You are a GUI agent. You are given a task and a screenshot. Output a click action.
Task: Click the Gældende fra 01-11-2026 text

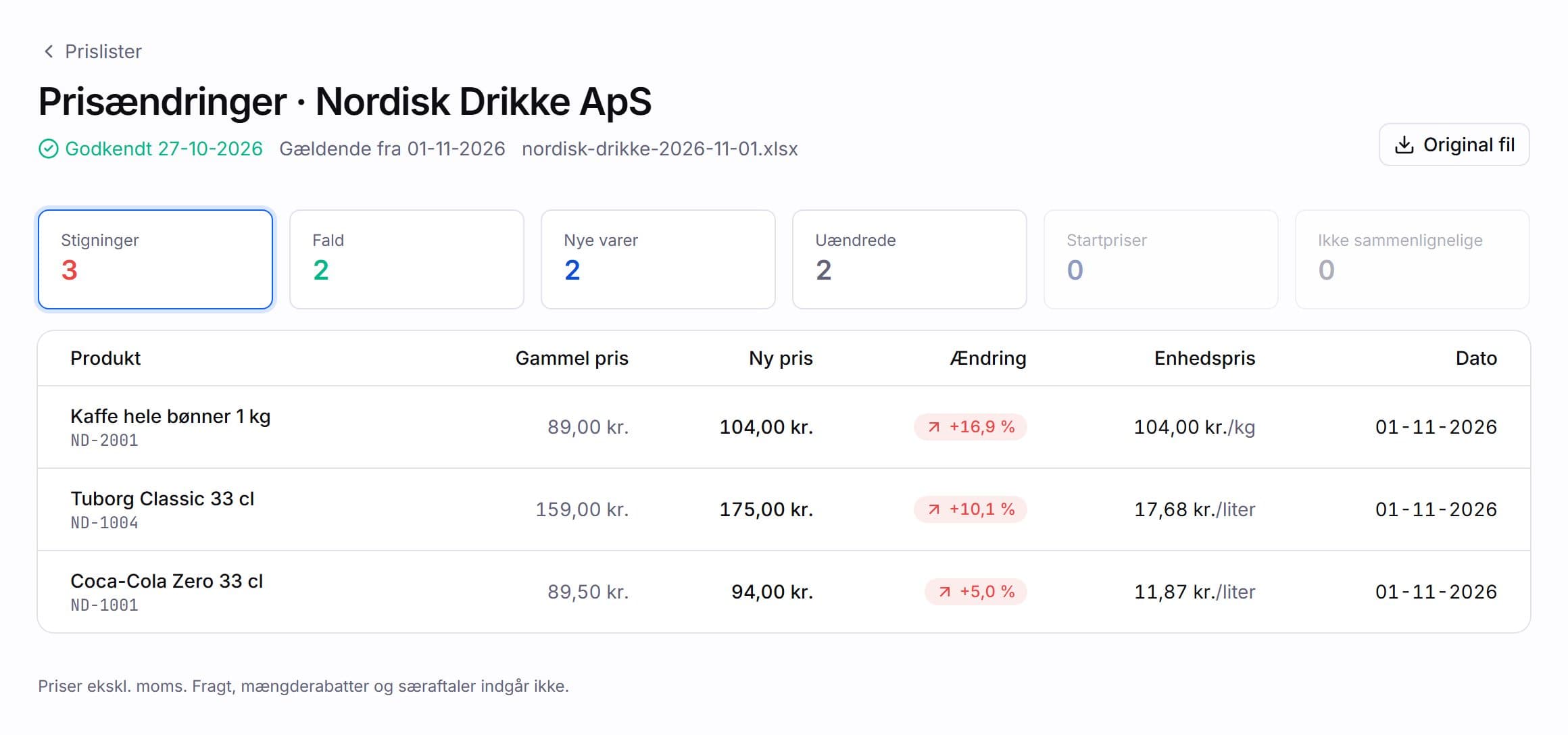click(392, 149)
